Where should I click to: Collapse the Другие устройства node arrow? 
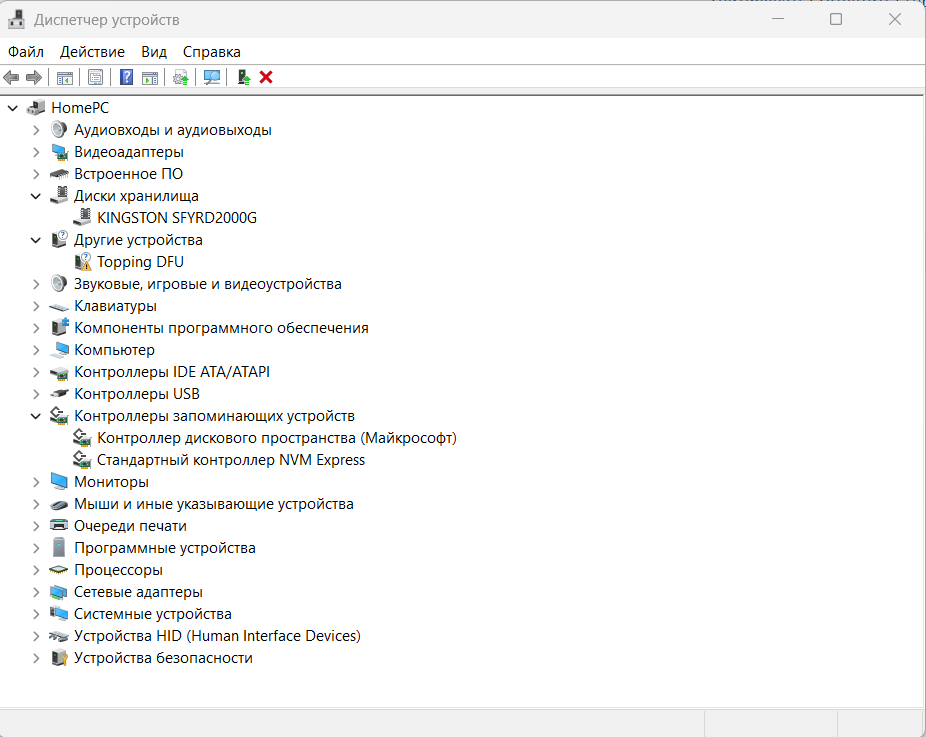tap(36, 240)
